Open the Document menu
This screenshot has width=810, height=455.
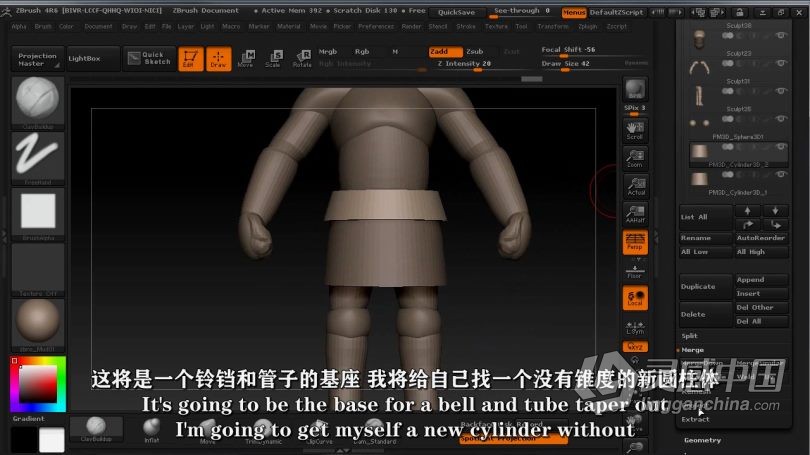(98, 26)
